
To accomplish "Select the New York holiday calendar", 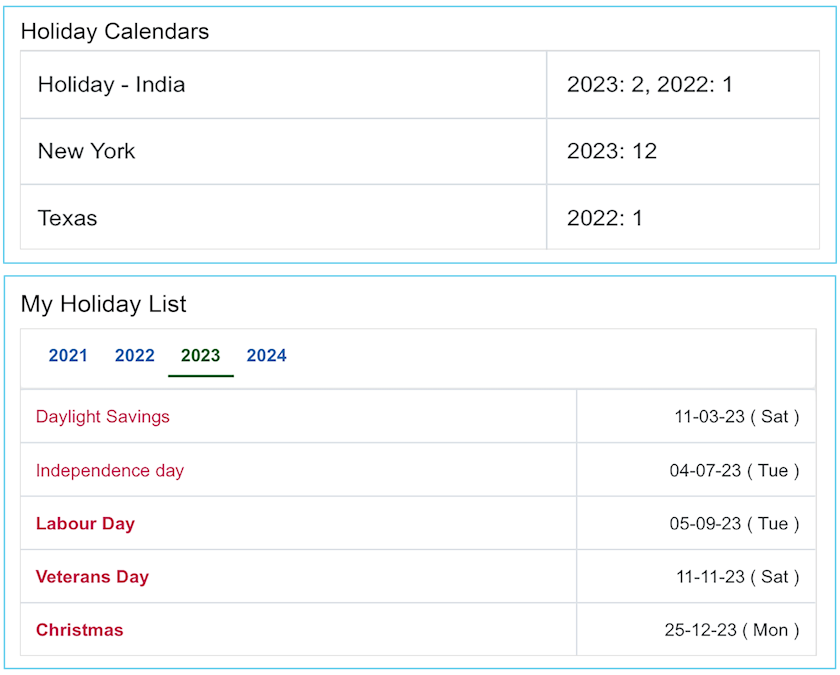I will pyautogui.click(x=87, y=152).
